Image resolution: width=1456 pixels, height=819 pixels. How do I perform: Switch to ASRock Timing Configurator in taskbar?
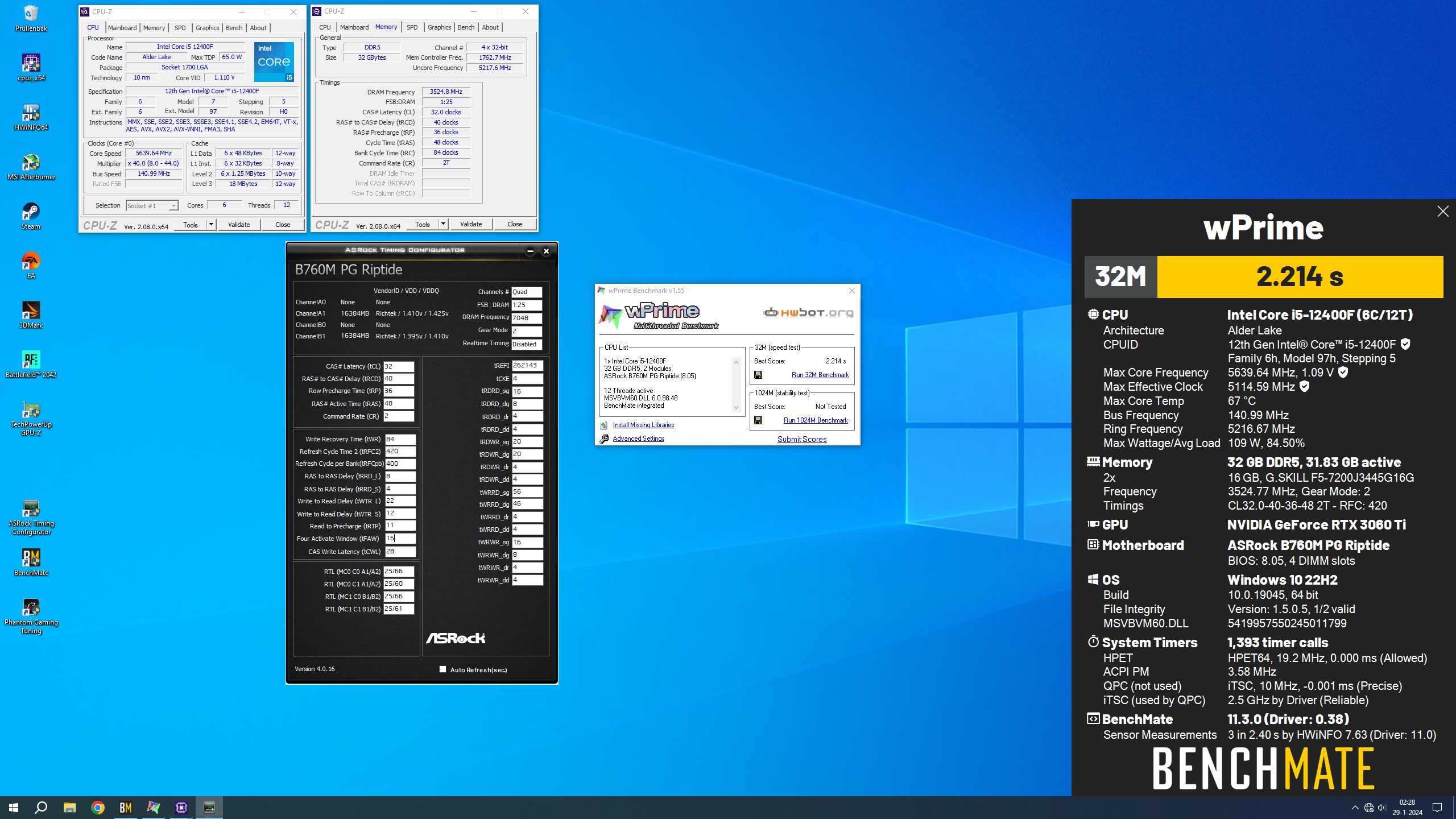[x=209, y=807]
